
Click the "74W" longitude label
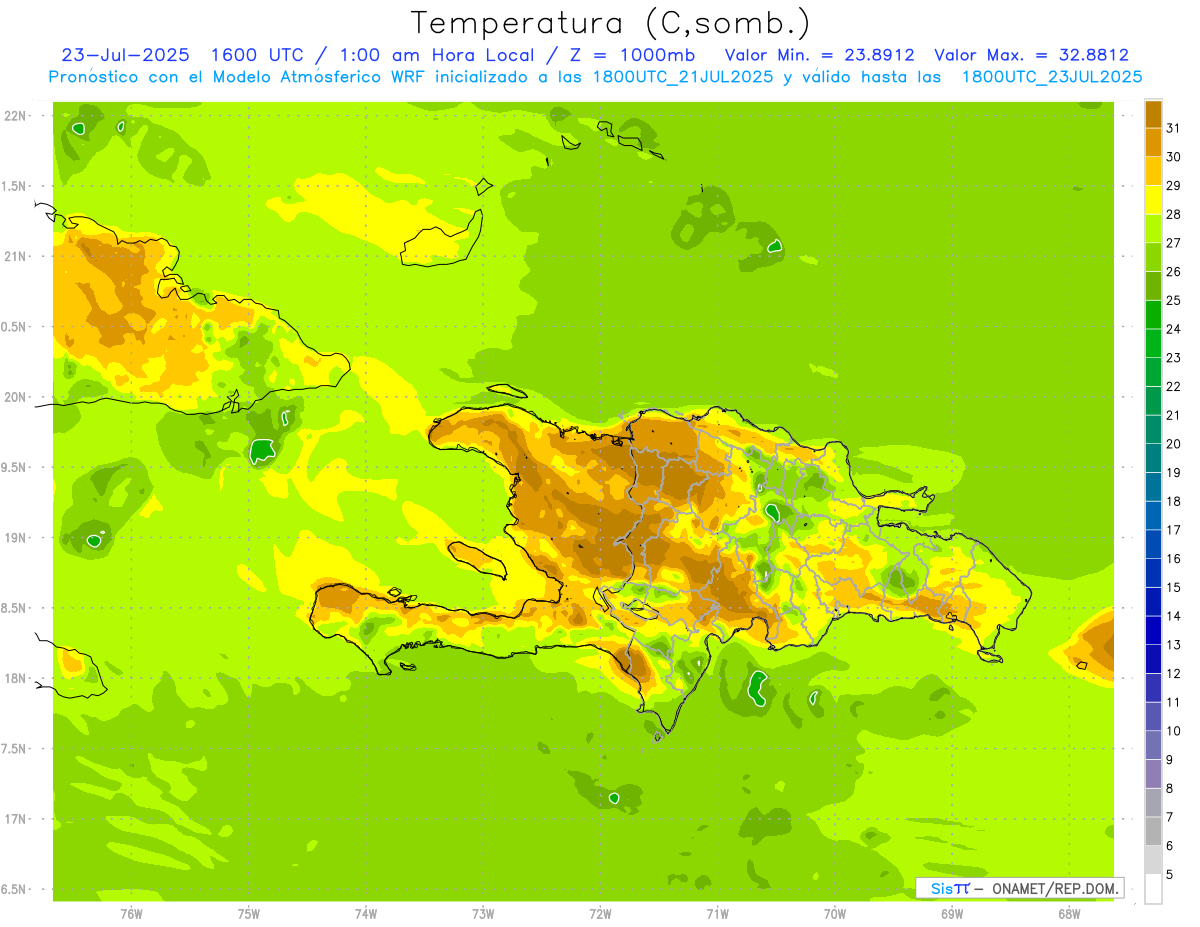(x=366, y=914)
